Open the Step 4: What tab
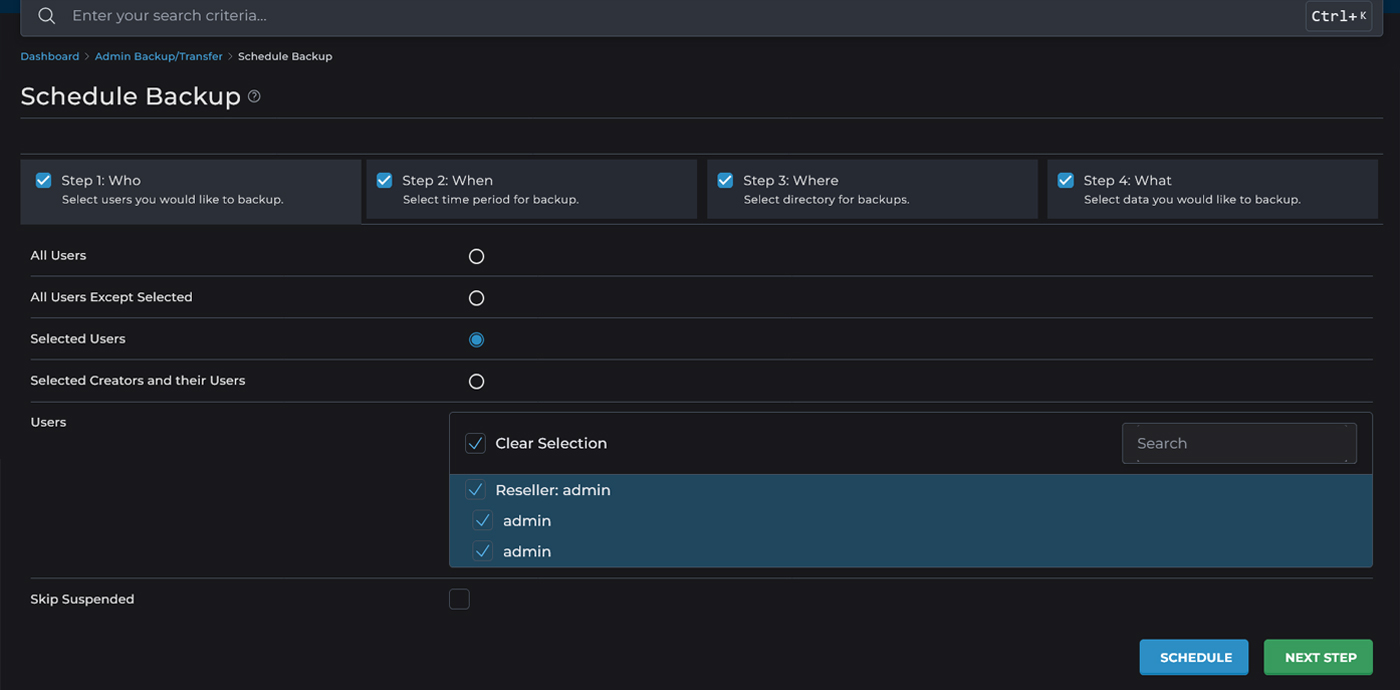The width and height of the screenshot is (1400, 690). tap(1211, 189)
